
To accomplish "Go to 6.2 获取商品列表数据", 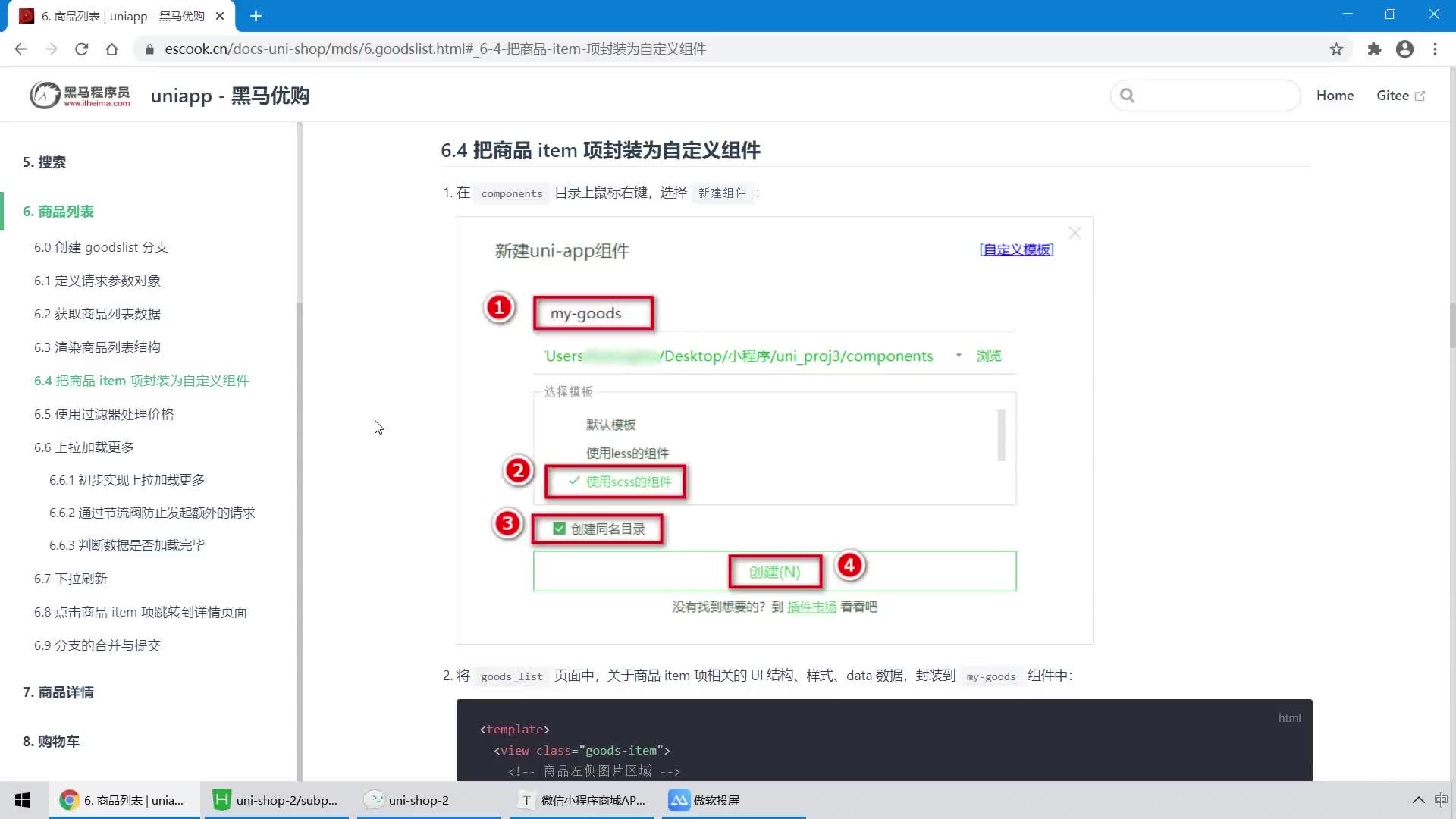I will click(x=97, y=314).
